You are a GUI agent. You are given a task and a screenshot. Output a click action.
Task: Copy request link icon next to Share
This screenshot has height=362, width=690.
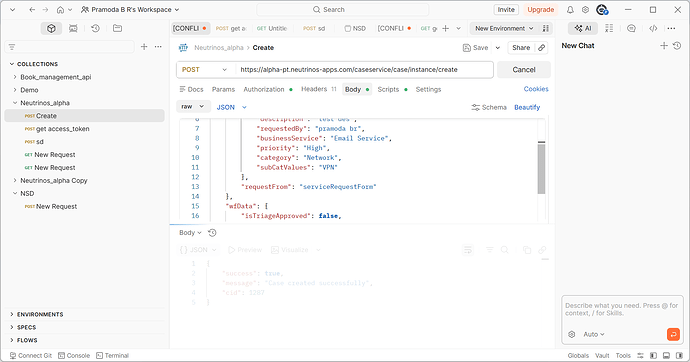point(542,48)
